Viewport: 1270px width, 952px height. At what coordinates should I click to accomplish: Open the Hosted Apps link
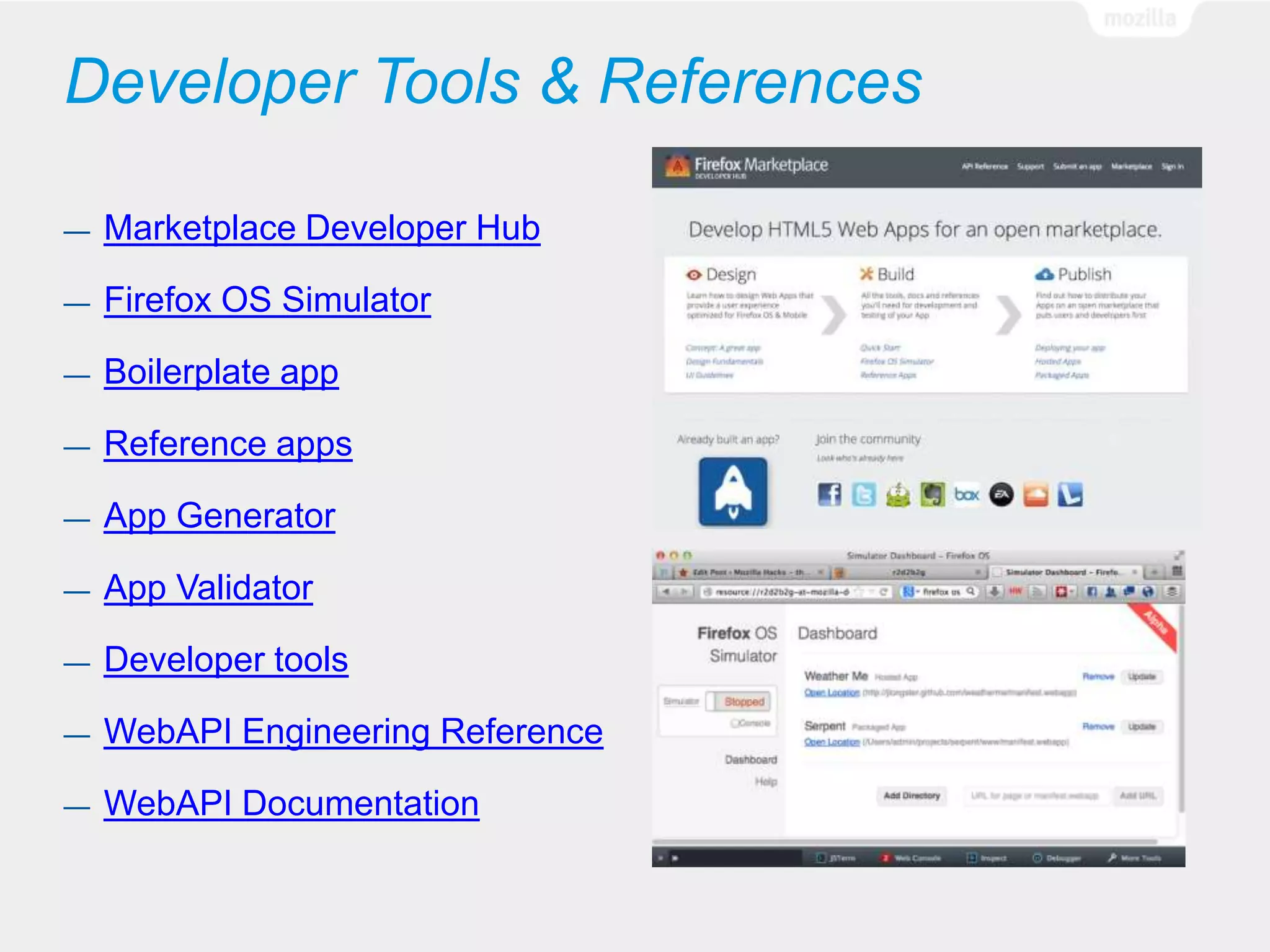tap(1057, 361)
